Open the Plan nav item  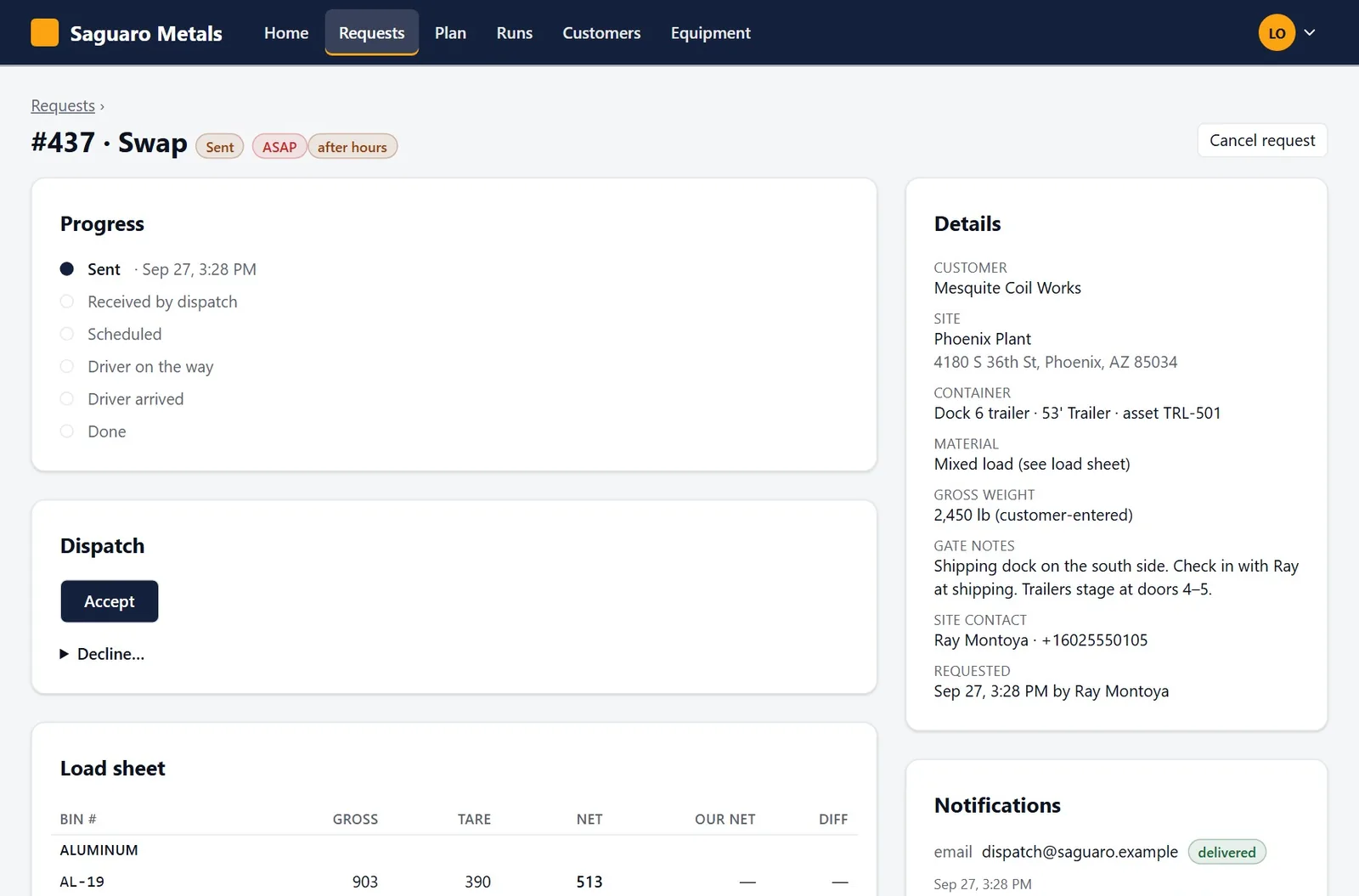pyautogui.click(x=450, y=33)
